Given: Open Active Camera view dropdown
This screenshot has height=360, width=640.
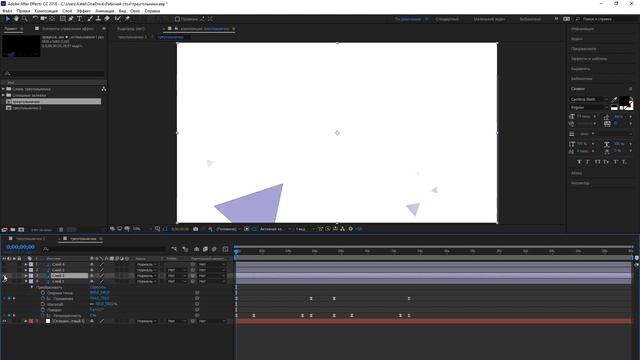Looking at the screenshot, I should coord(275,229).
